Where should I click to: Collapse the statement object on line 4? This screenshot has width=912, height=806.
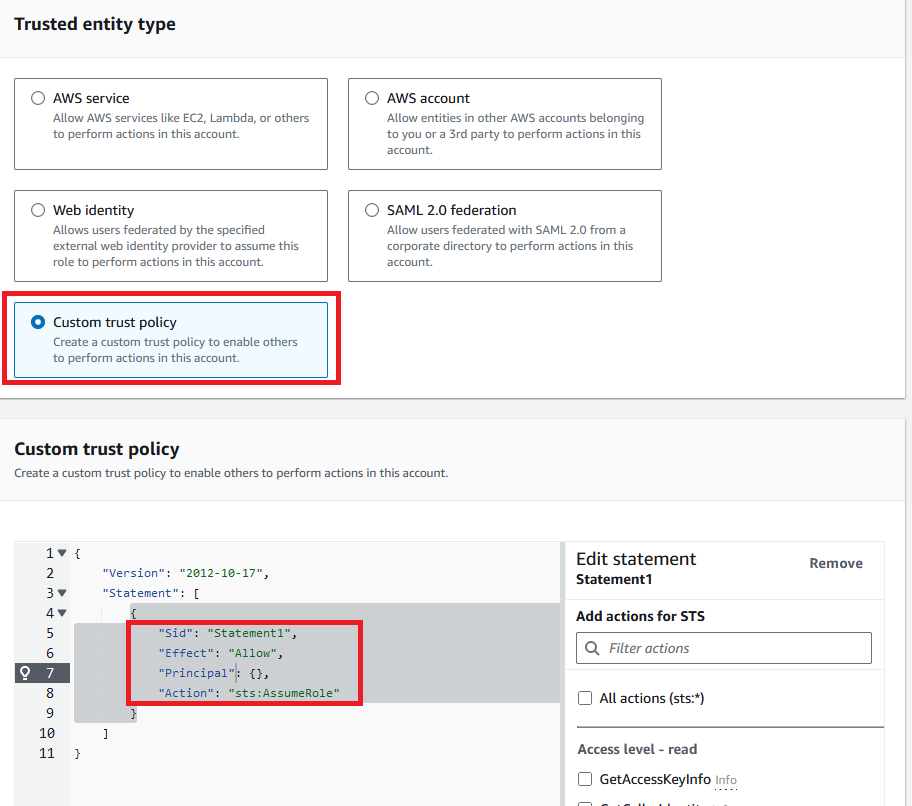tap(62, 613)
